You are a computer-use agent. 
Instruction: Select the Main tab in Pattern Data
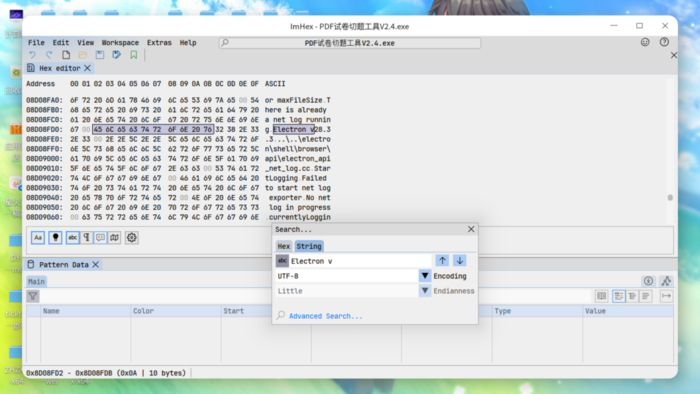coord(36,282)
